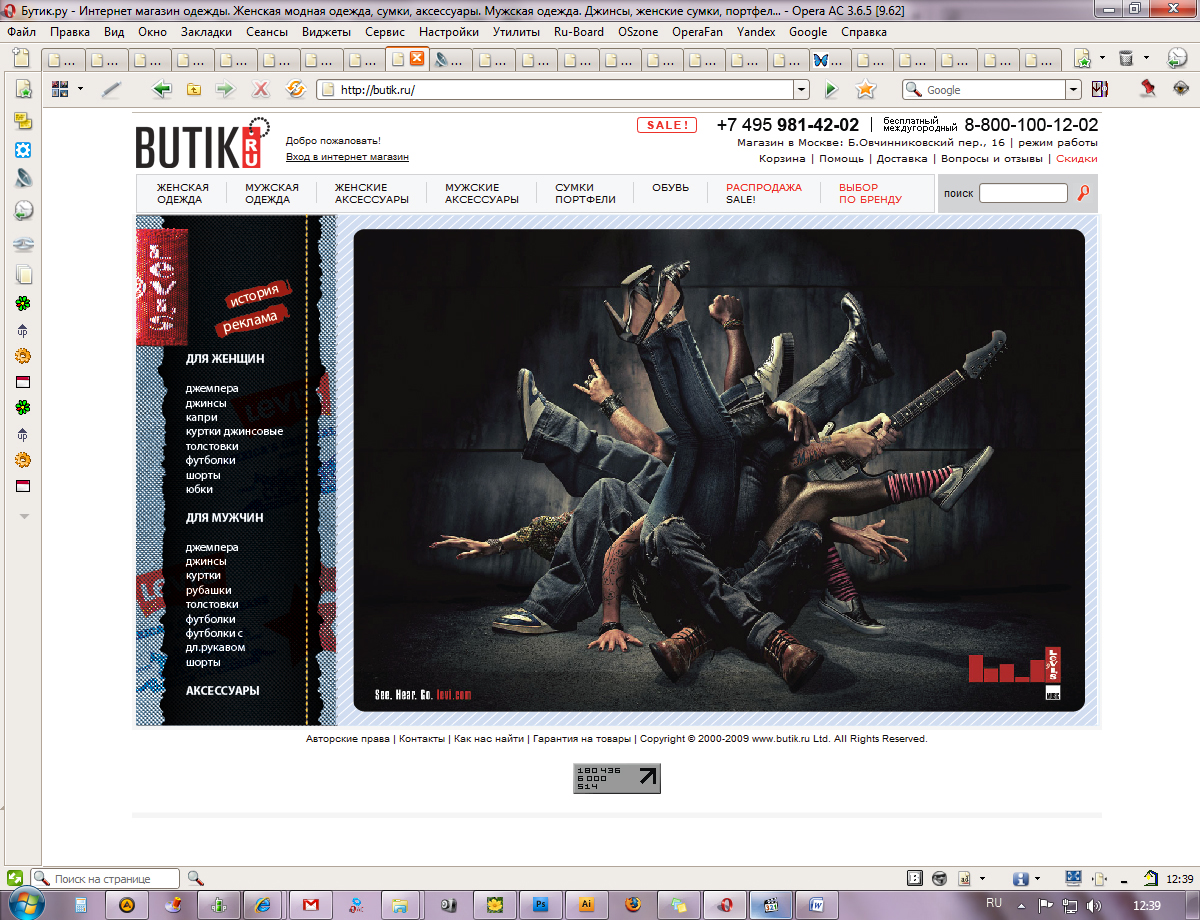Click the site поиск input field
Screen dimensions: 1200x920
click(1023, 193)
